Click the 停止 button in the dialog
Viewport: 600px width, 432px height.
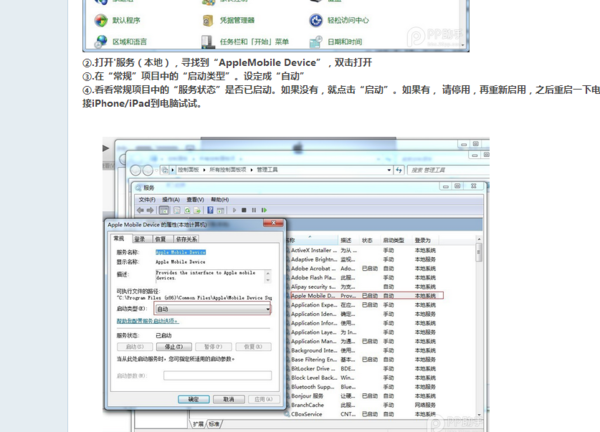click(x=174, y=347)
